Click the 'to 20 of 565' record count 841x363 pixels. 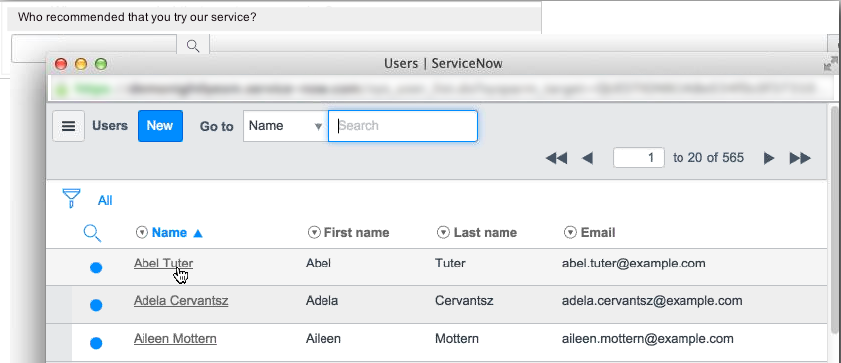click(x=709, y=158)
